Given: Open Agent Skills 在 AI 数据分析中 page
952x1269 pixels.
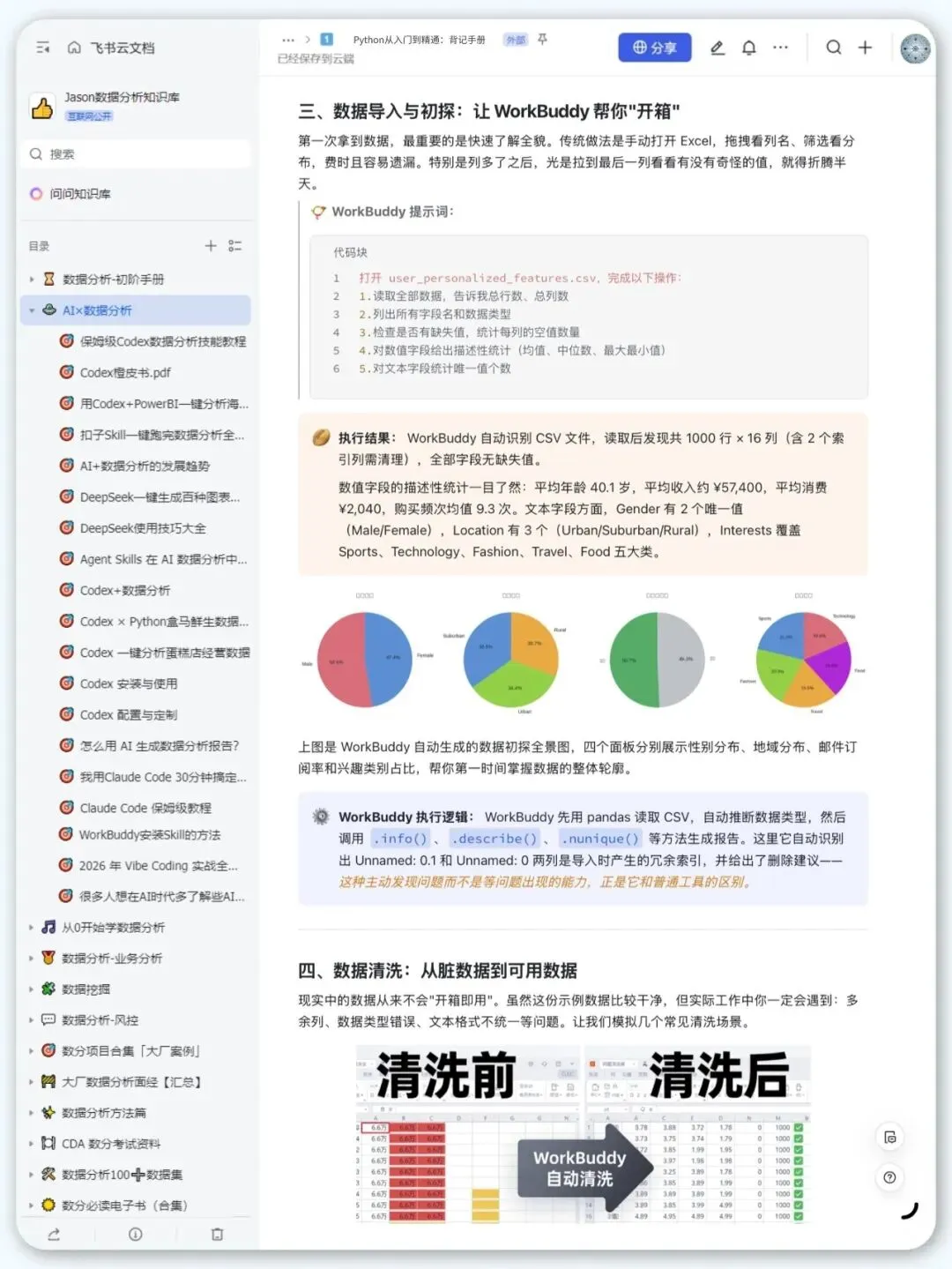Looking at the screenshot, I should click(x=153, y=559).
